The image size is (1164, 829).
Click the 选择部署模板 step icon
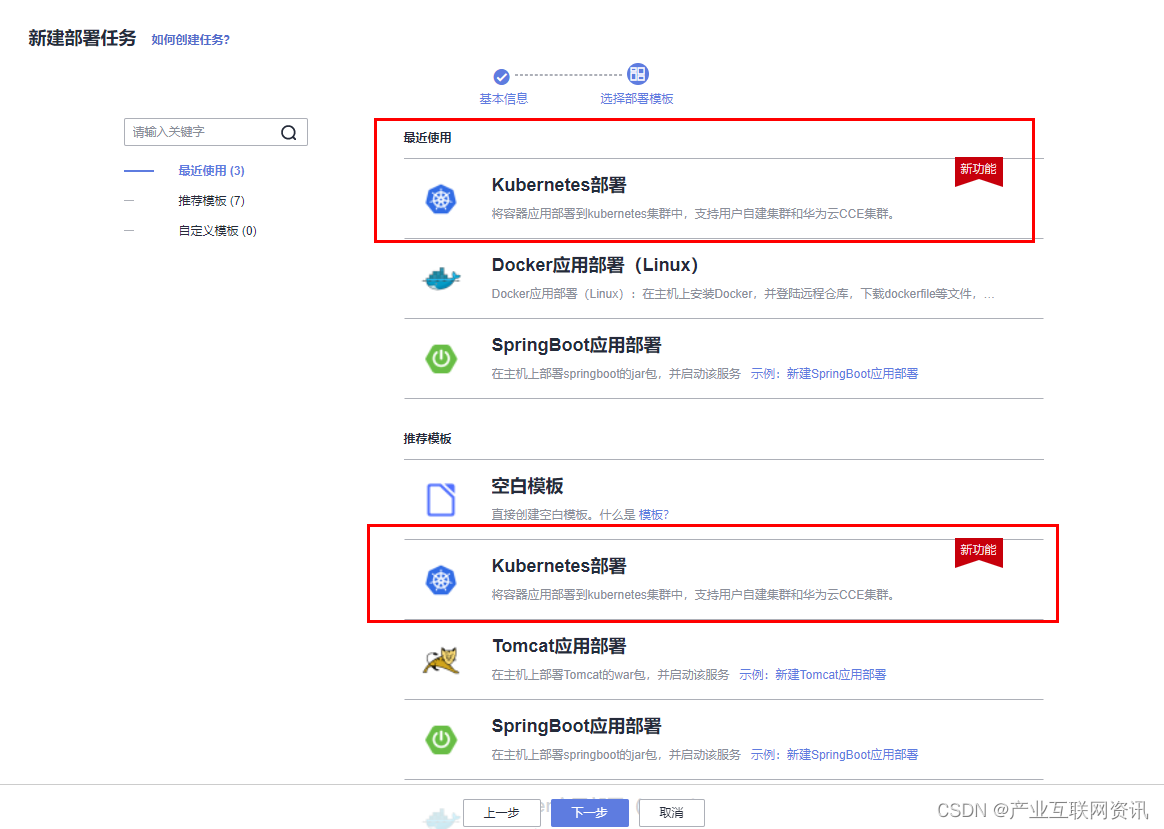point(637,74)
